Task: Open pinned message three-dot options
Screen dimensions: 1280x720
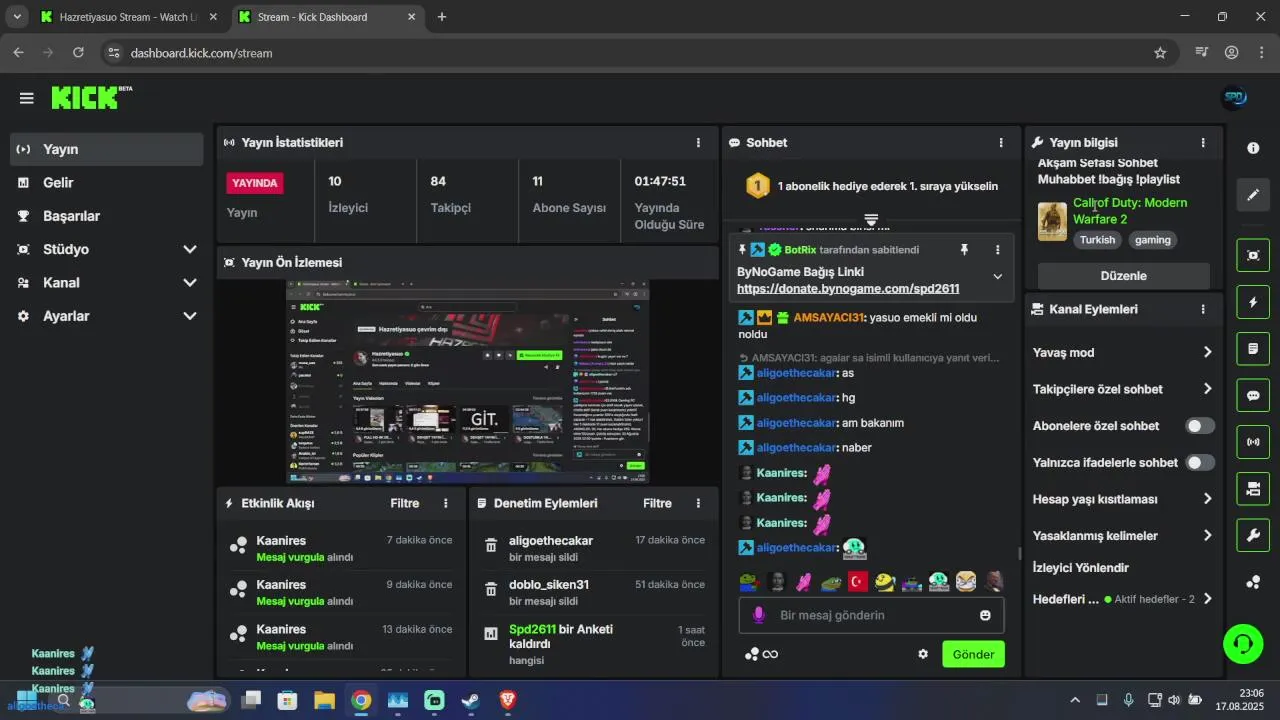Action: (x=997, y=250)
